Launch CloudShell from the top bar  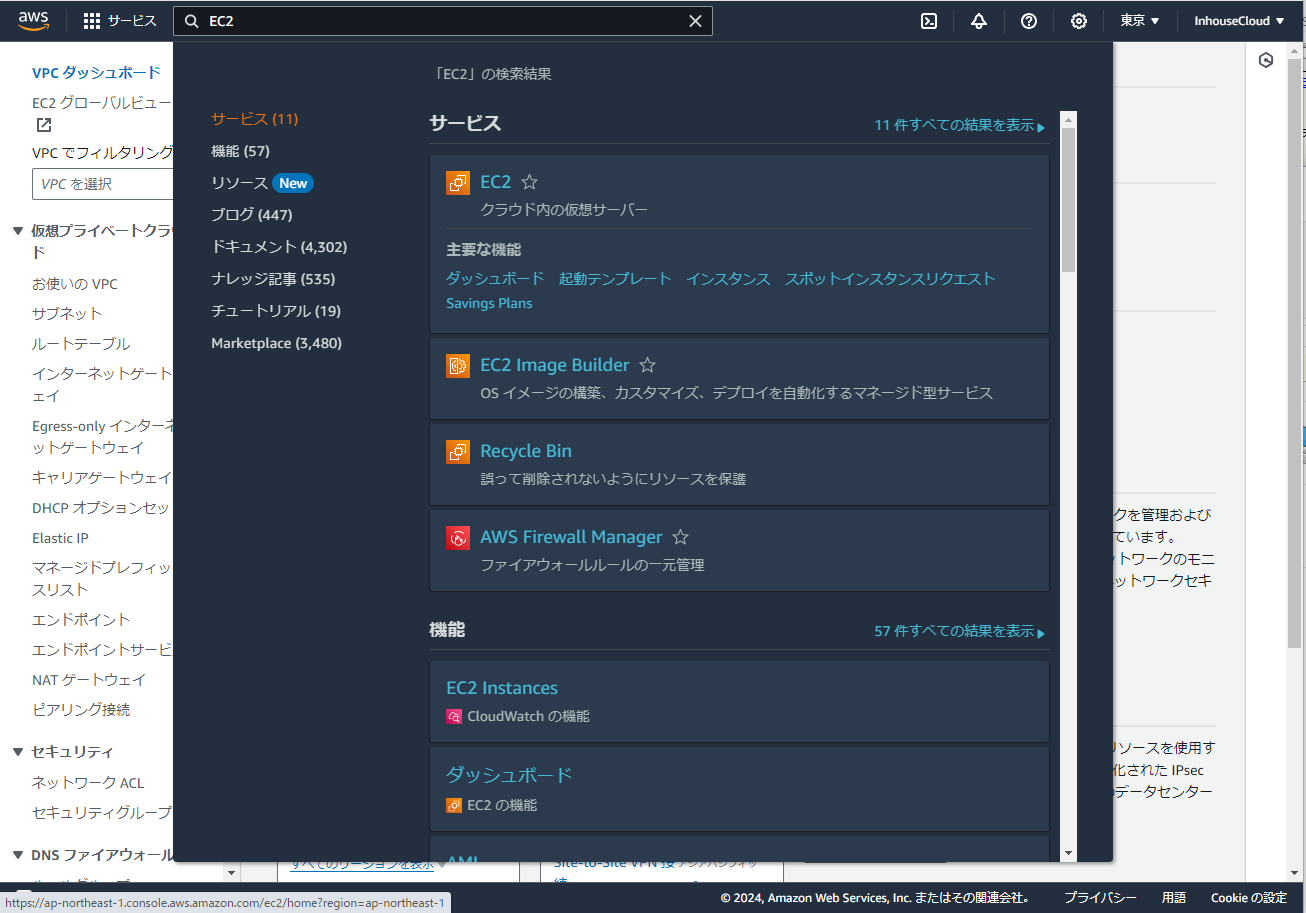pyautogui.click(x=929, y=21)
